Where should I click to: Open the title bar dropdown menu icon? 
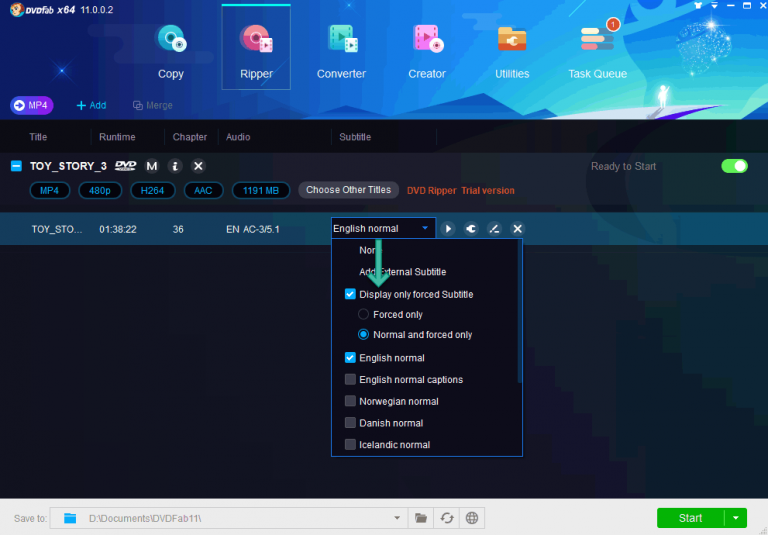point(715,5)
